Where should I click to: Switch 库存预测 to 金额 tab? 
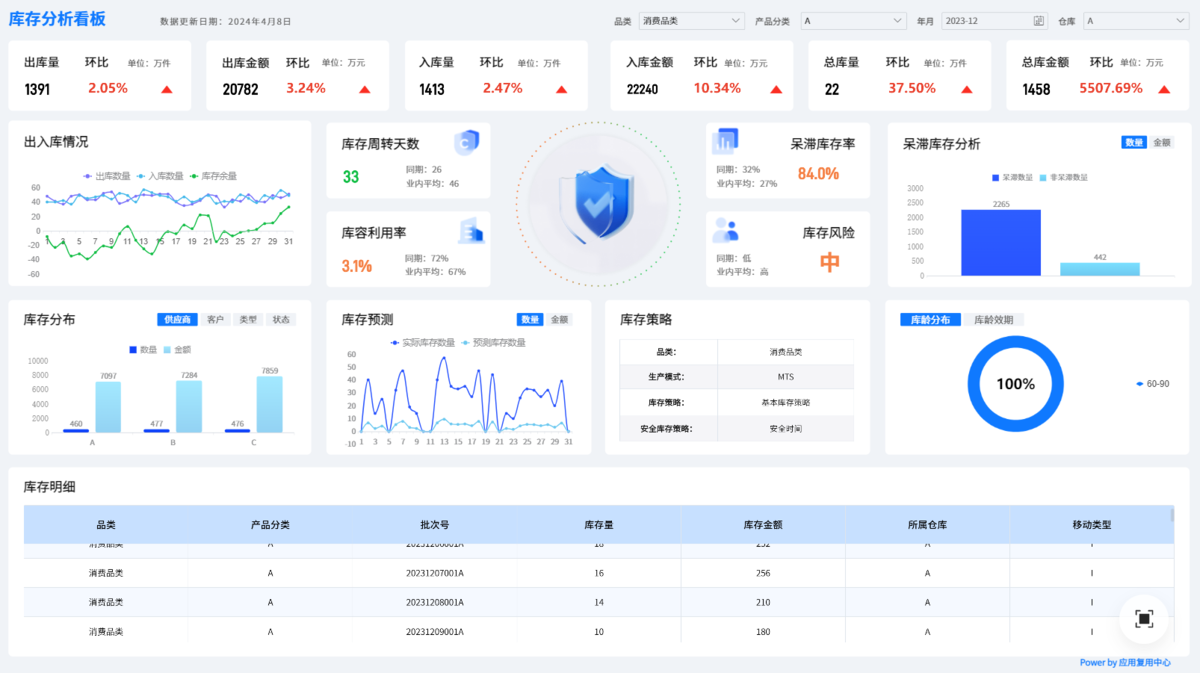559,320
